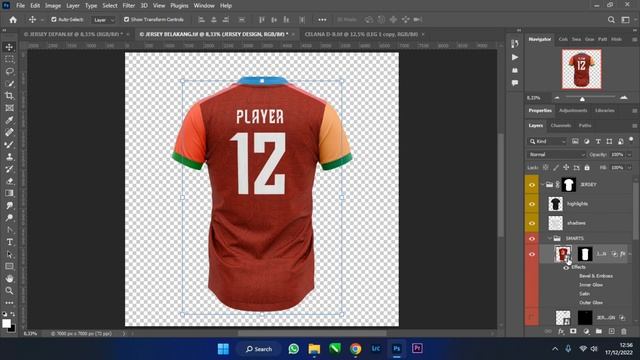
Task: Switch to CELANA D-B document tab
Action: coord(361,34)
